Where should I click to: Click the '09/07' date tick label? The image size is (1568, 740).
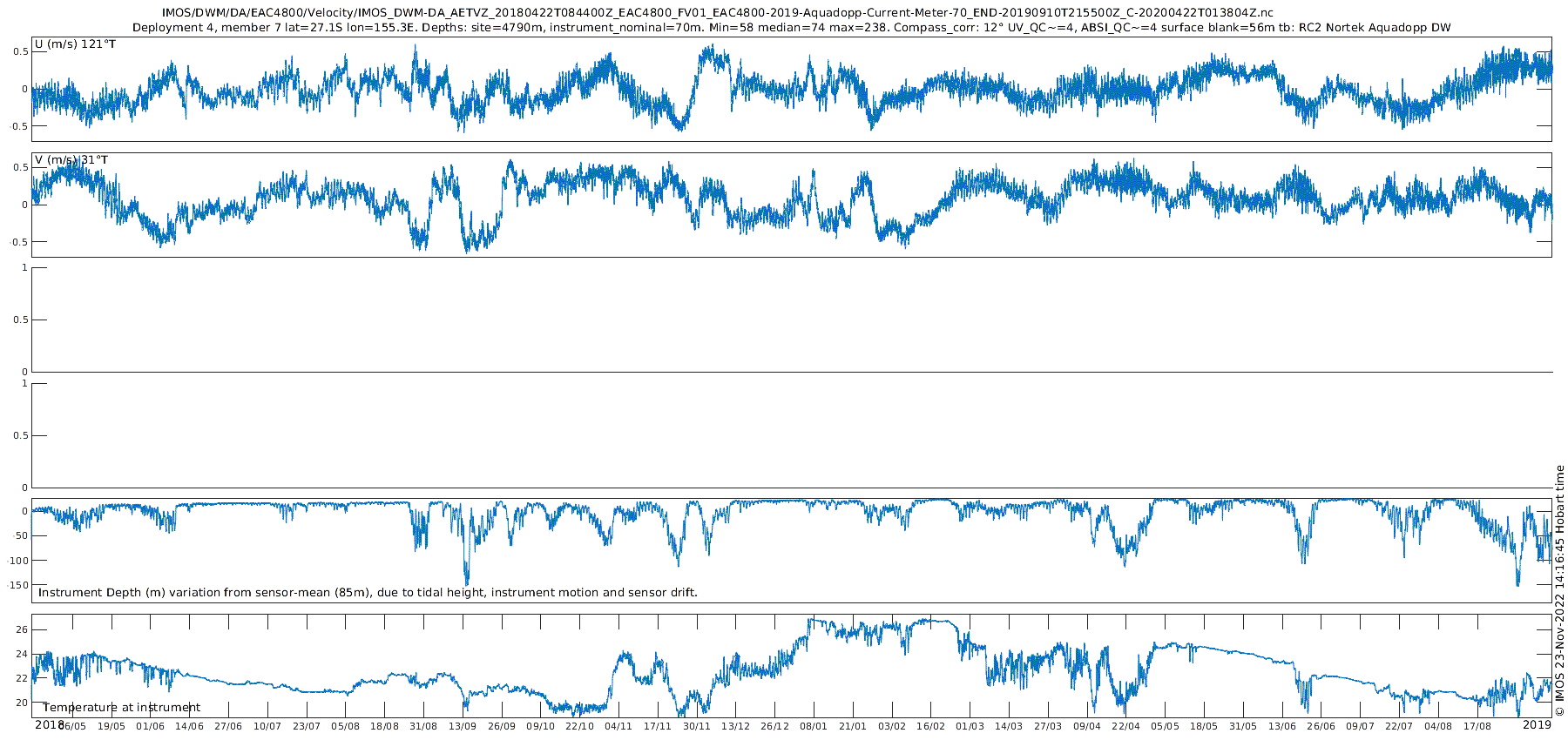coord(1360,726)
